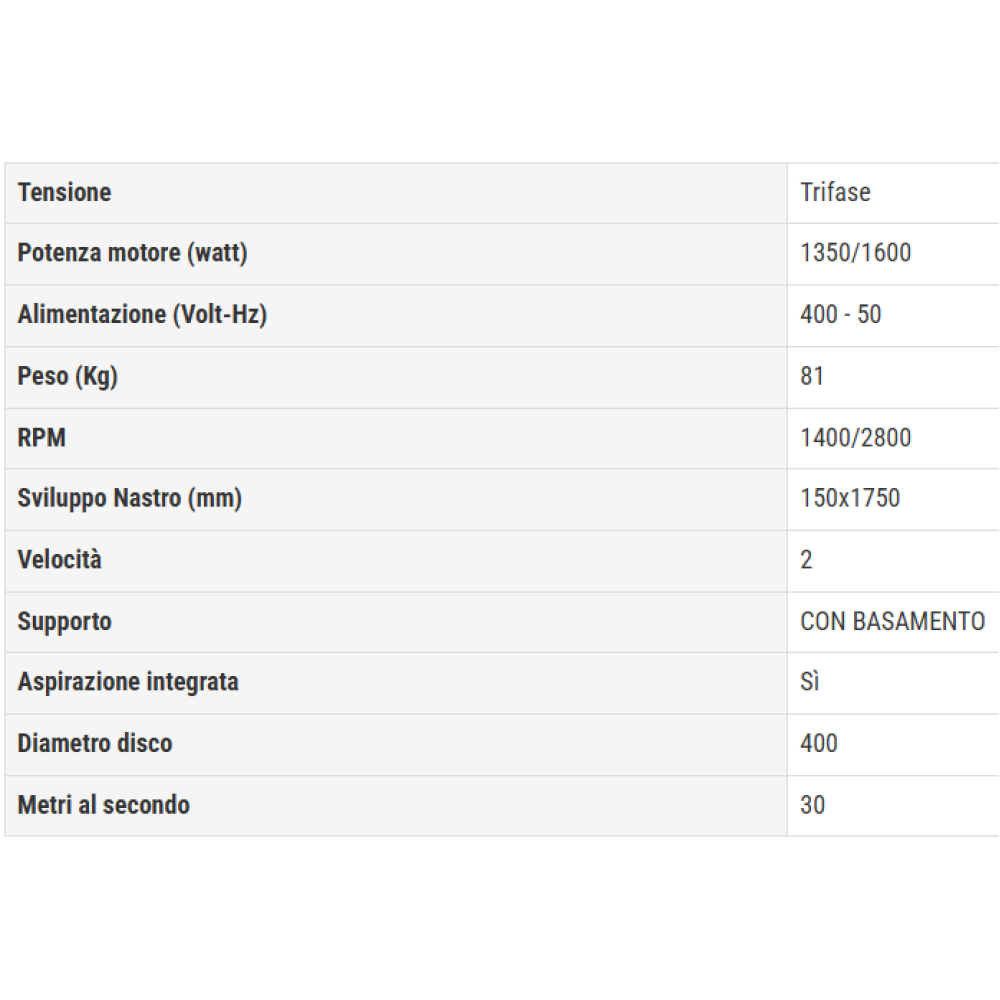Select the 1350/1600 power value
Image resolution: width=1000 pixels, height=1000 pixels.
click(x=856, y=253)
